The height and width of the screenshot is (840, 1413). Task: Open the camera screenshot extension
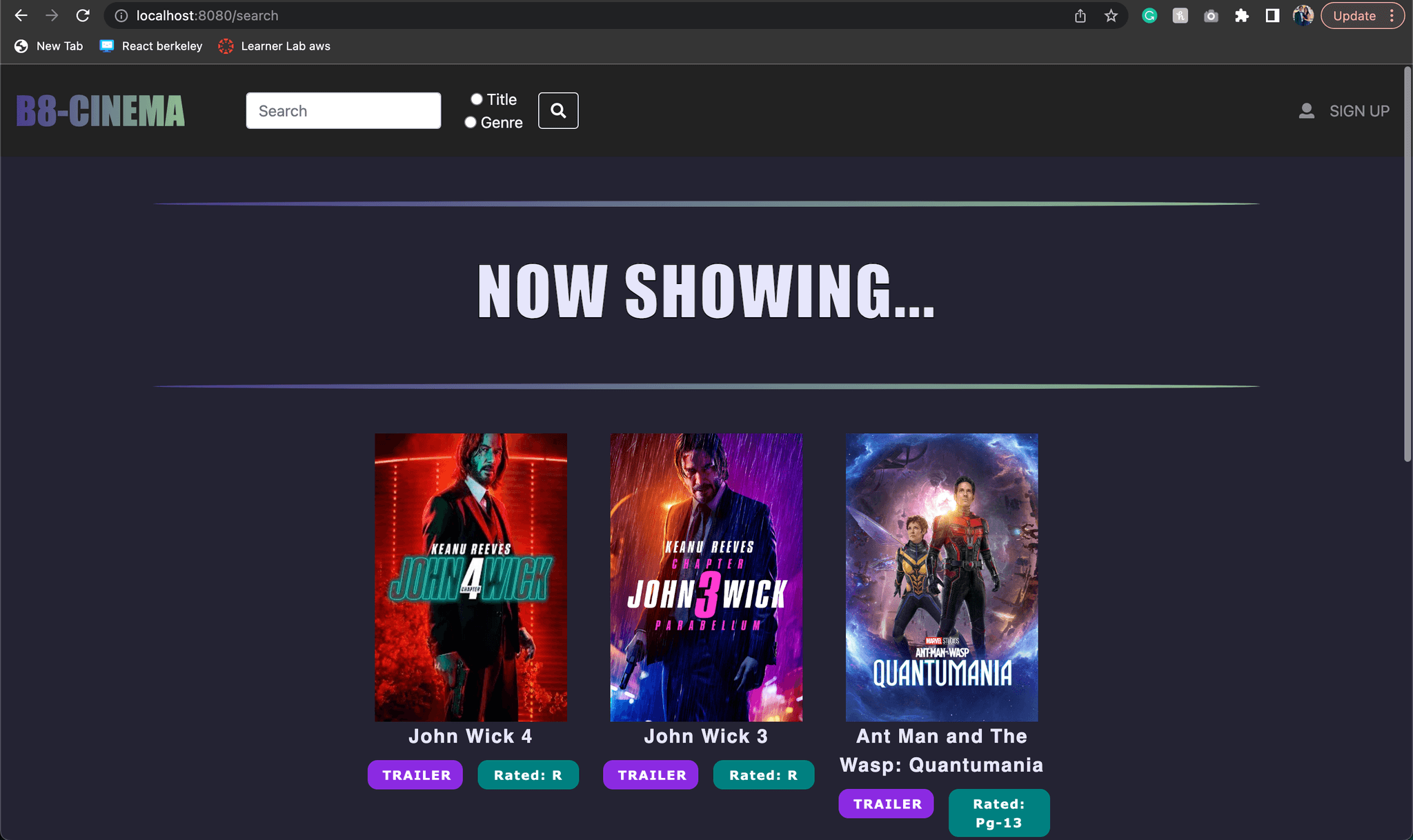1211,15
